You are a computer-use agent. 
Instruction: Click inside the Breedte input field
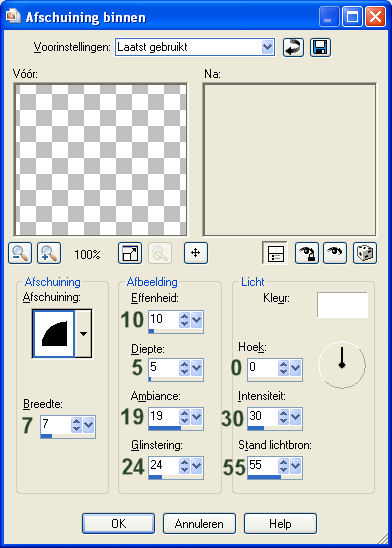click(x=56, y=424)
